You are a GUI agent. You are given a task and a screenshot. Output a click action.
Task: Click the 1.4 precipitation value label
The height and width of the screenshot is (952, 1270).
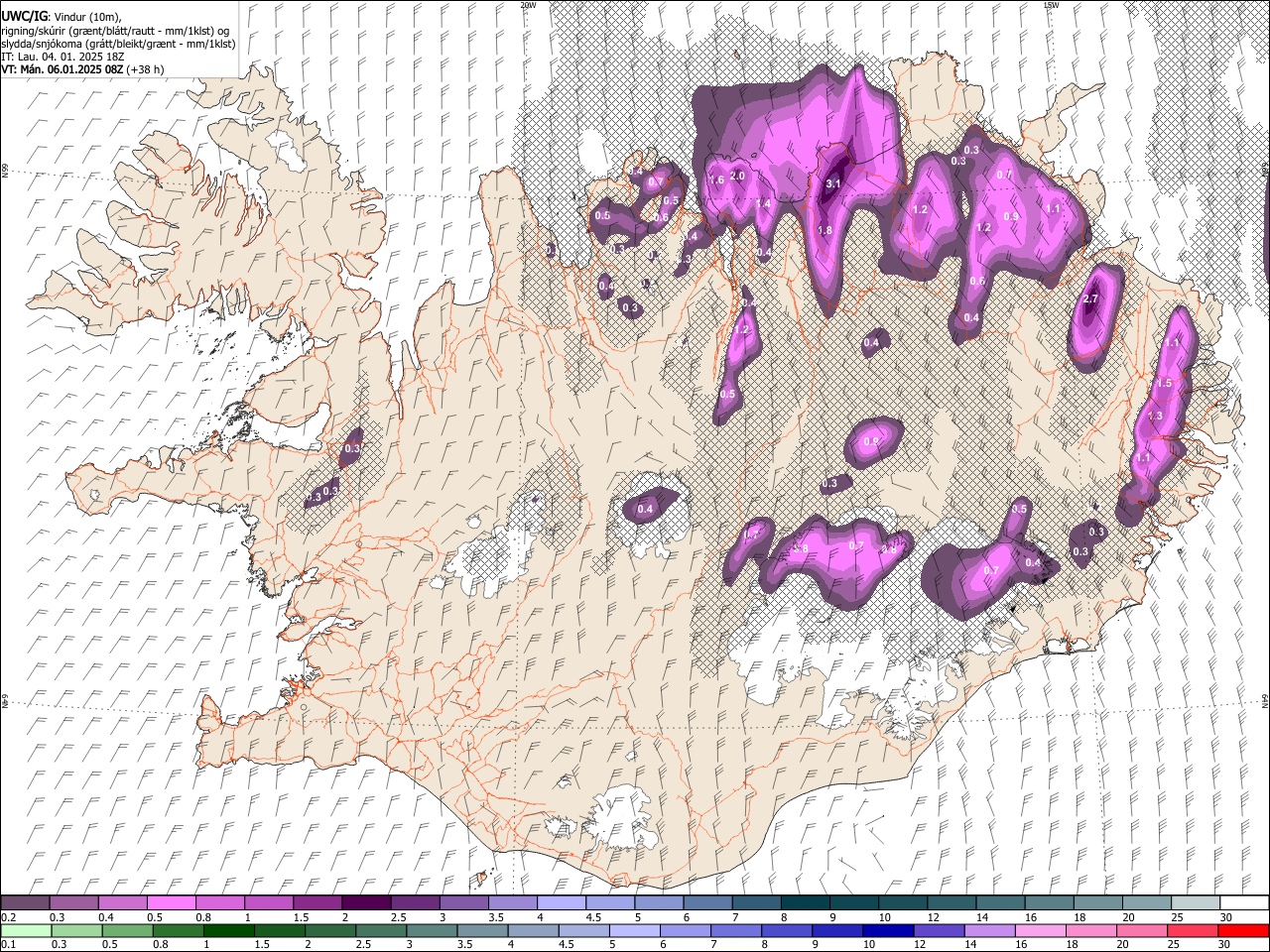[763, 203]
